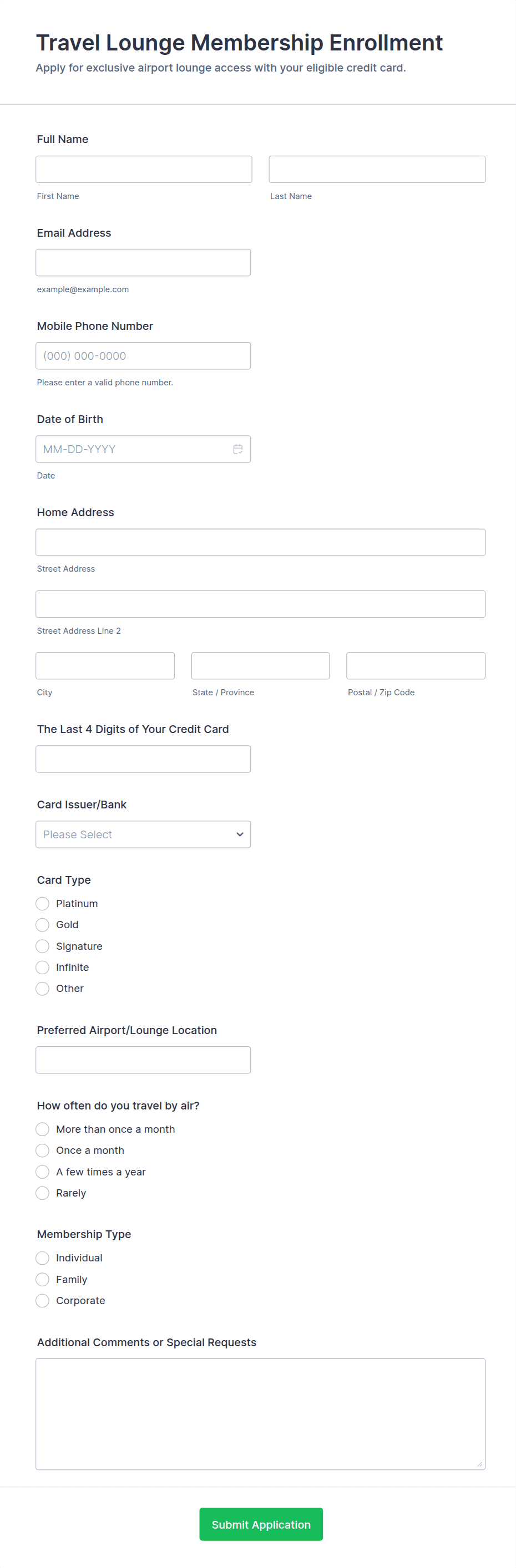Focus the Email Address input
This screenshot has width=516, height=1568.
coord(143,263)
